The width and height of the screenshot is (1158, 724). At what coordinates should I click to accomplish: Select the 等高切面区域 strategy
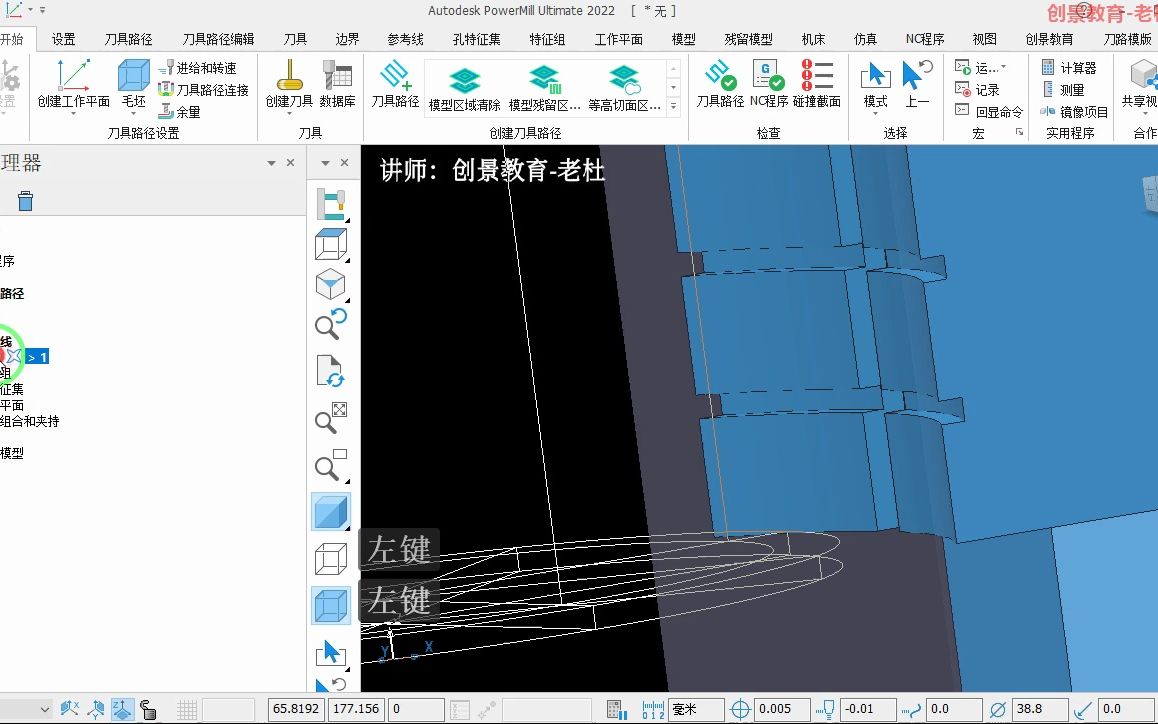pos(624,89)
